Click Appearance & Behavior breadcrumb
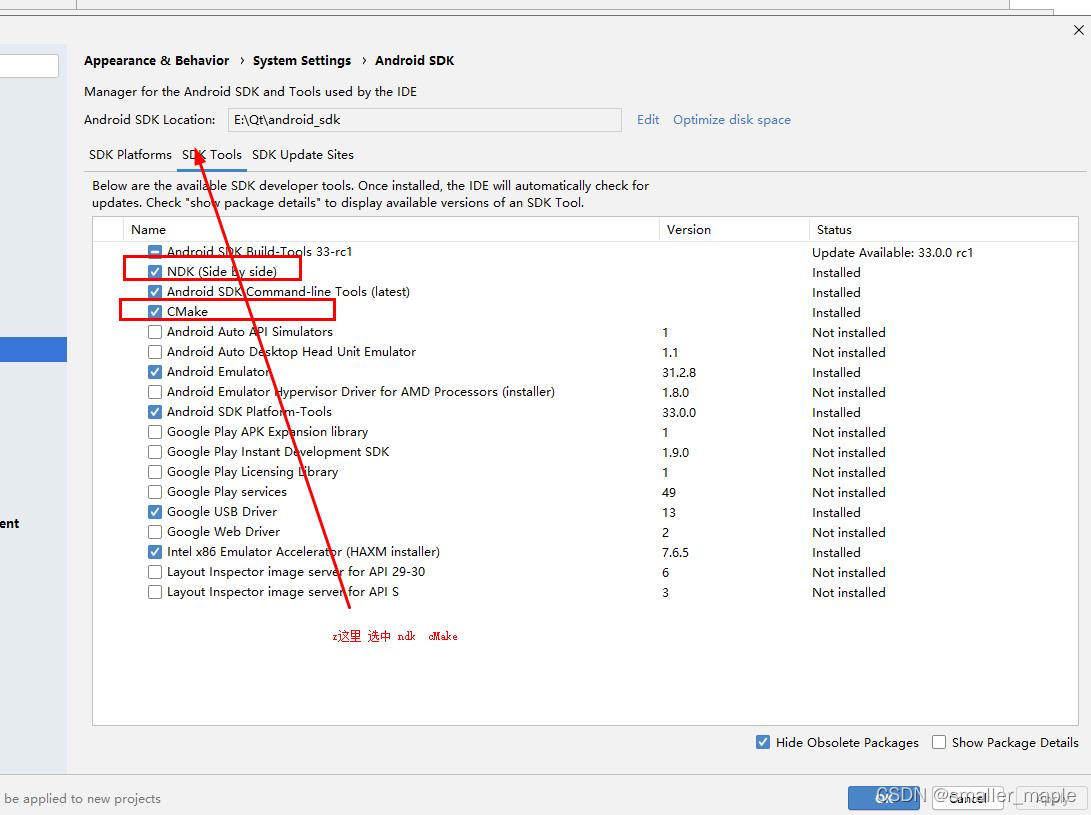 157,61
